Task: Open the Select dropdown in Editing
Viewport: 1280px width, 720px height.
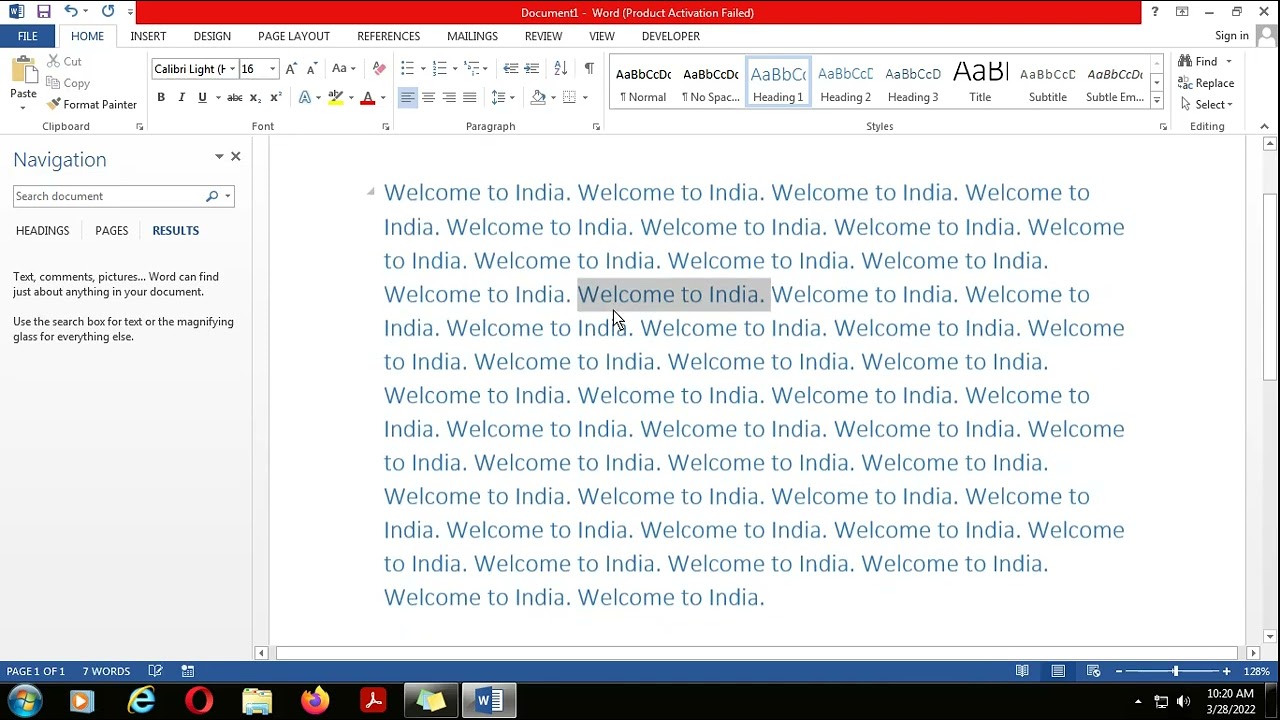Action: click(x=1207, y=104)
